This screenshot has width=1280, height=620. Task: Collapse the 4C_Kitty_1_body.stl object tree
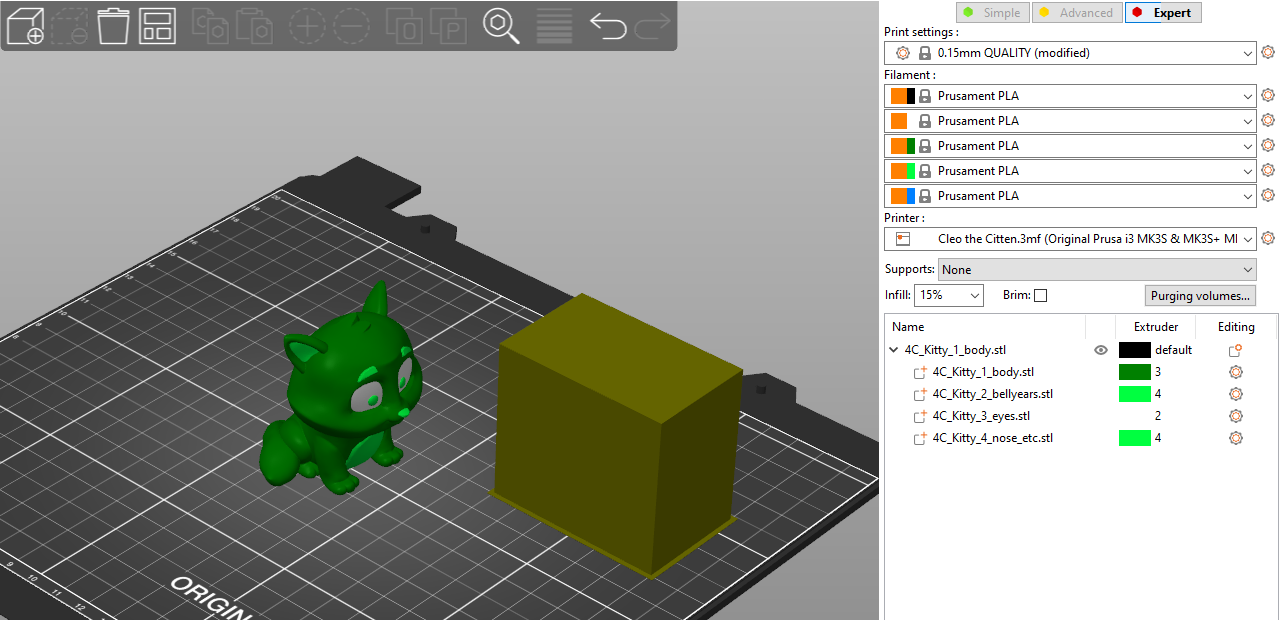coord(894,350)
